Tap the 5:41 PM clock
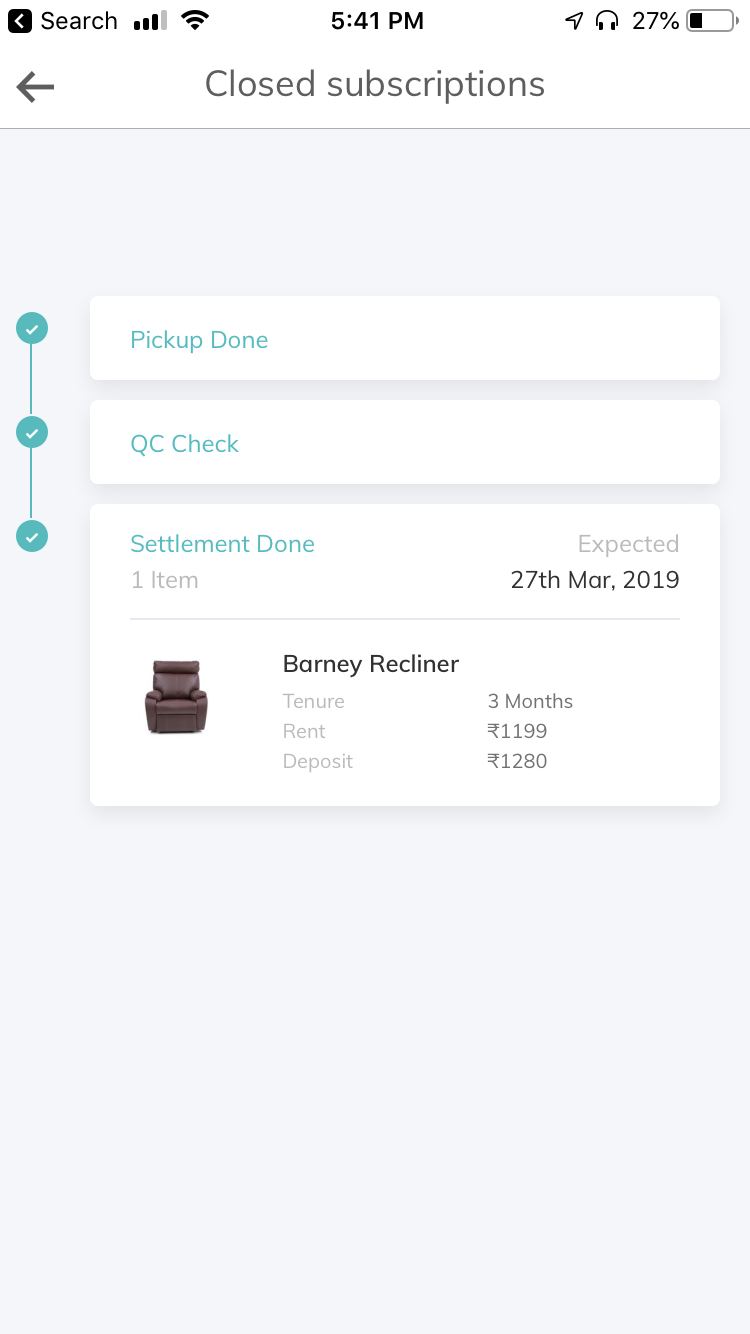This screenshot has width=750, height=1334. pos(377,21)
